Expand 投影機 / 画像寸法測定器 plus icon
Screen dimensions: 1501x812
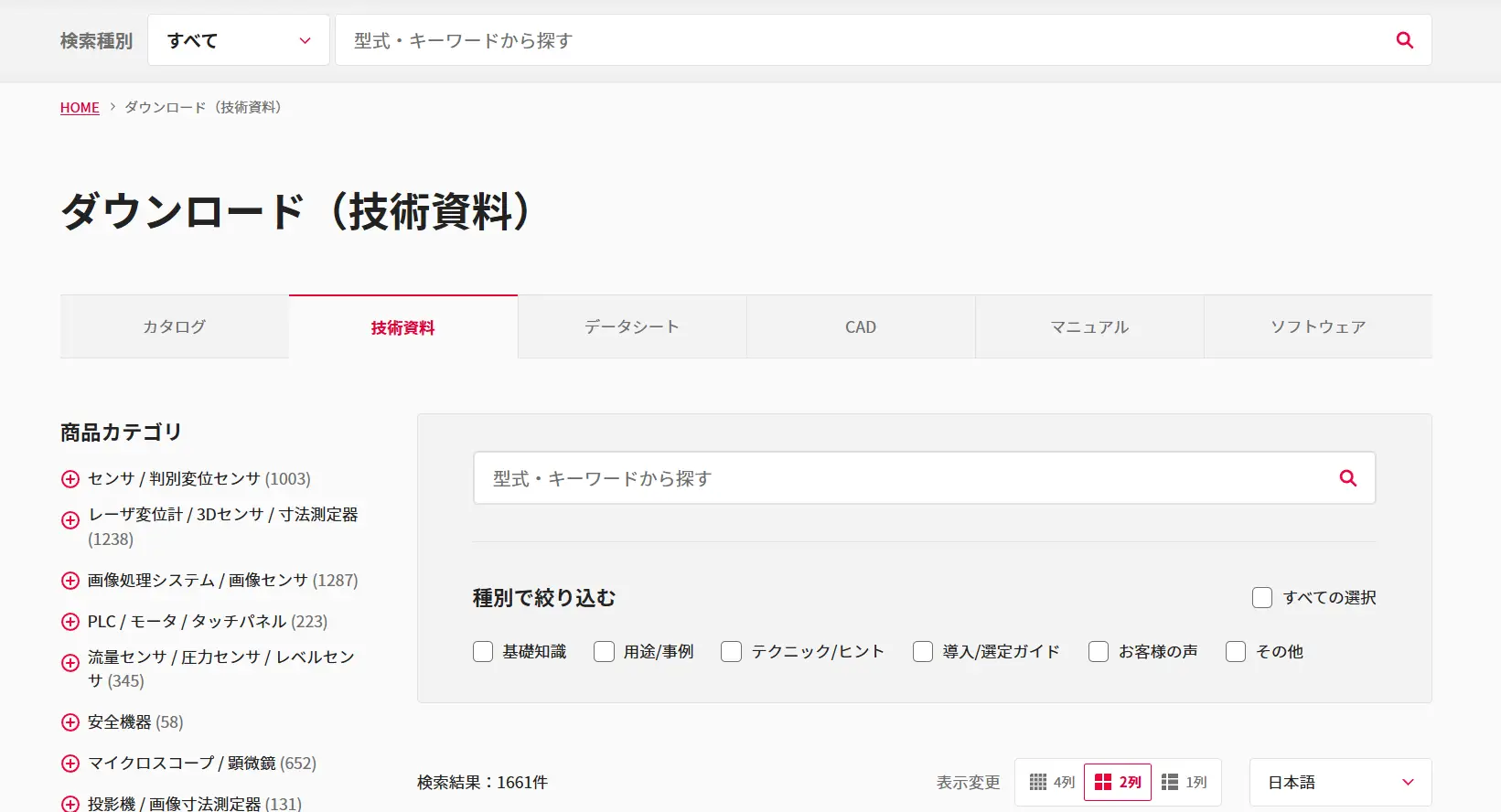70,804
